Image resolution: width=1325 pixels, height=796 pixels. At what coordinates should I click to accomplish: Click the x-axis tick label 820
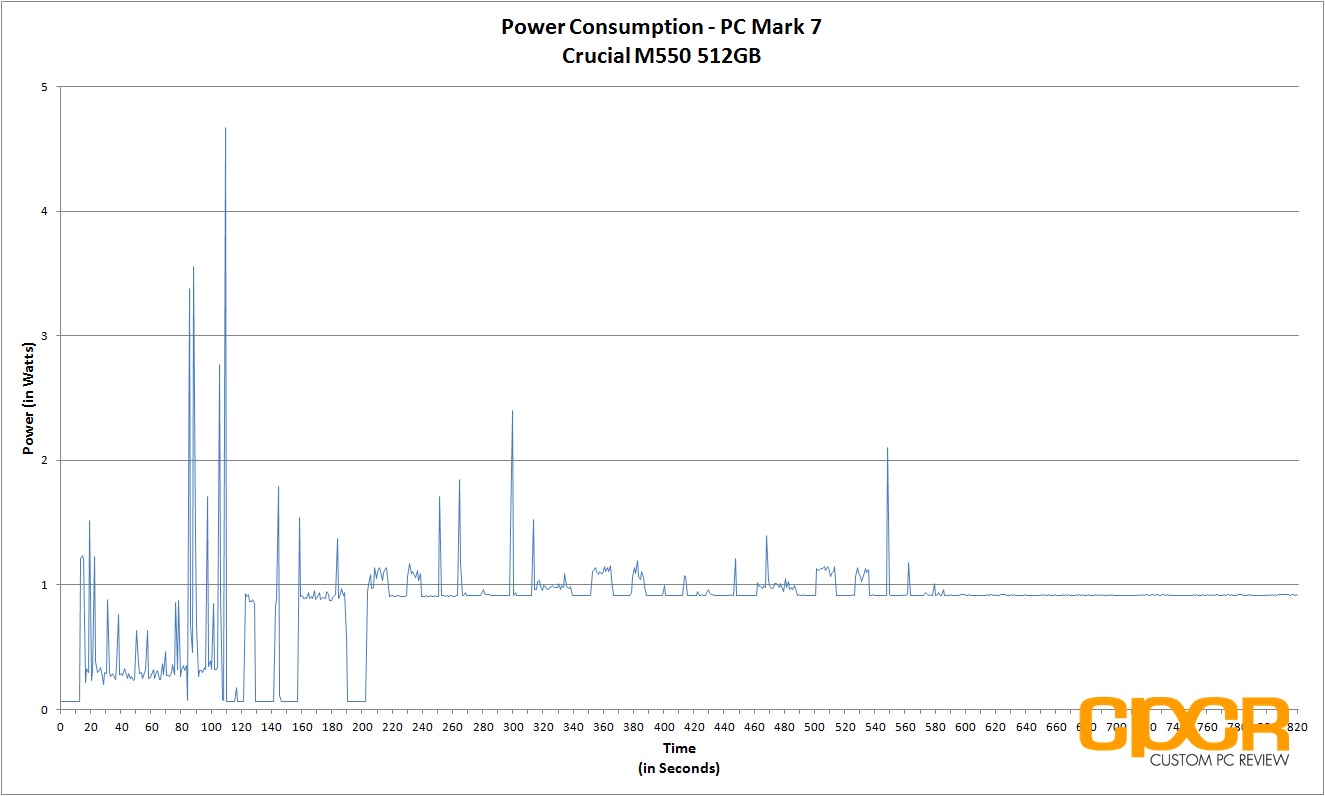click(1298, 727)
